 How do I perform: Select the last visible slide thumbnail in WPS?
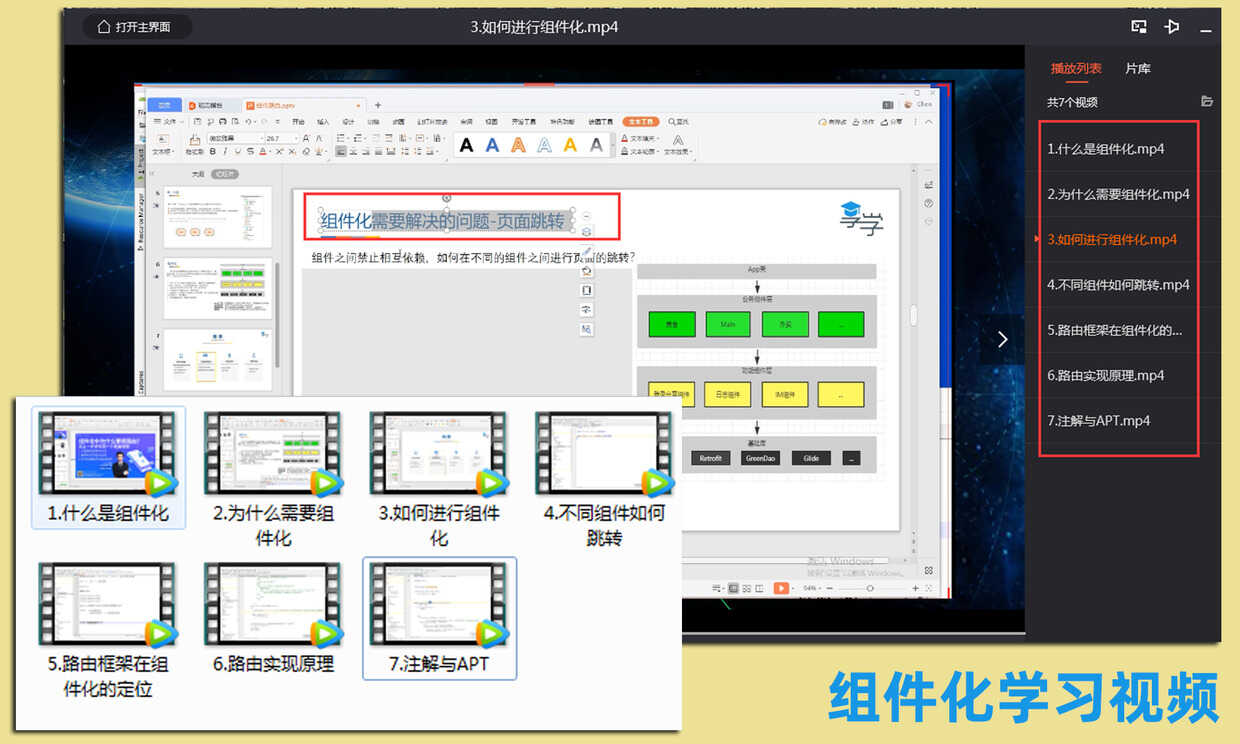point(217,360)
